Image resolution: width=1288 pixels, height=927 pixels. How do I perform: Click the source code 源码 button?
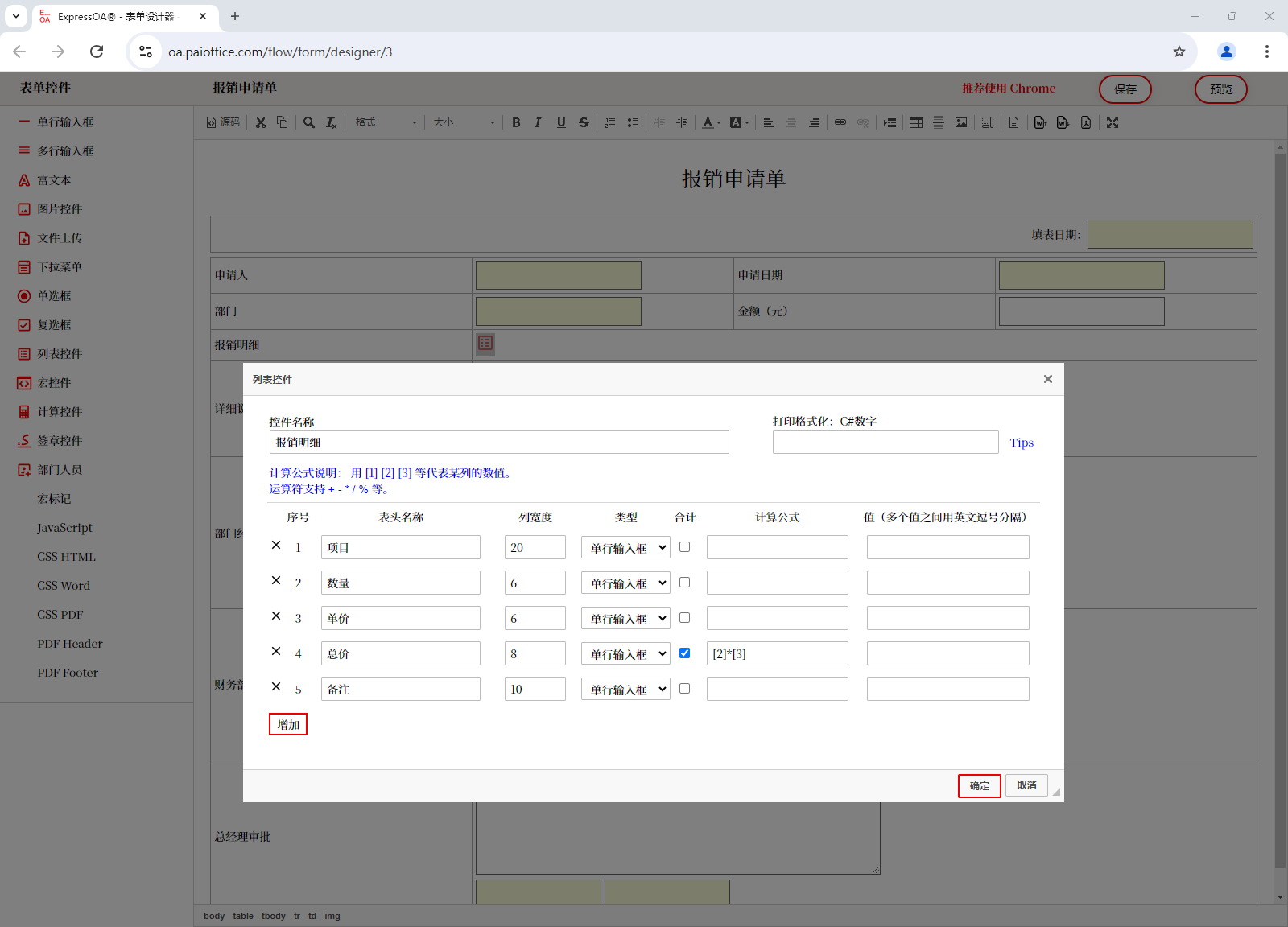(223, 122)
